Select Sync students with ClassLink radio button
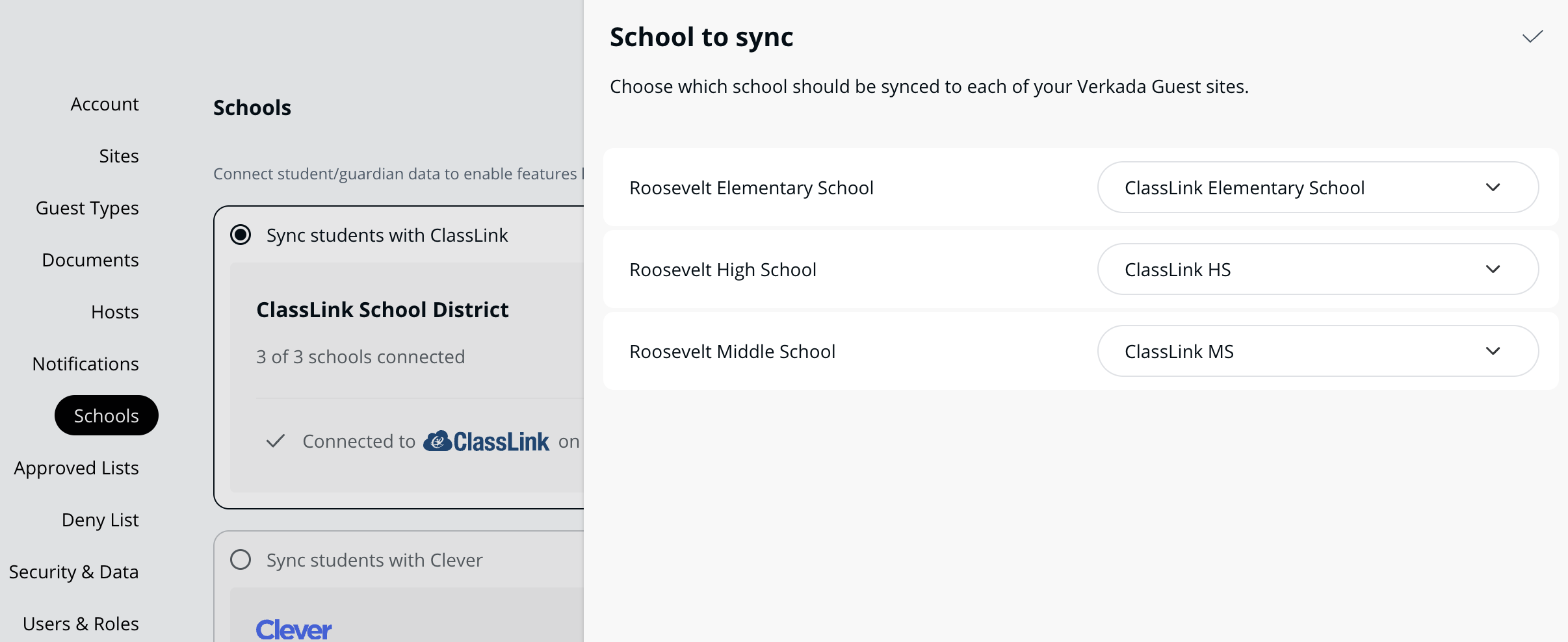The width and height of the screenshot is (1568, 642). [x=241, y=235]
